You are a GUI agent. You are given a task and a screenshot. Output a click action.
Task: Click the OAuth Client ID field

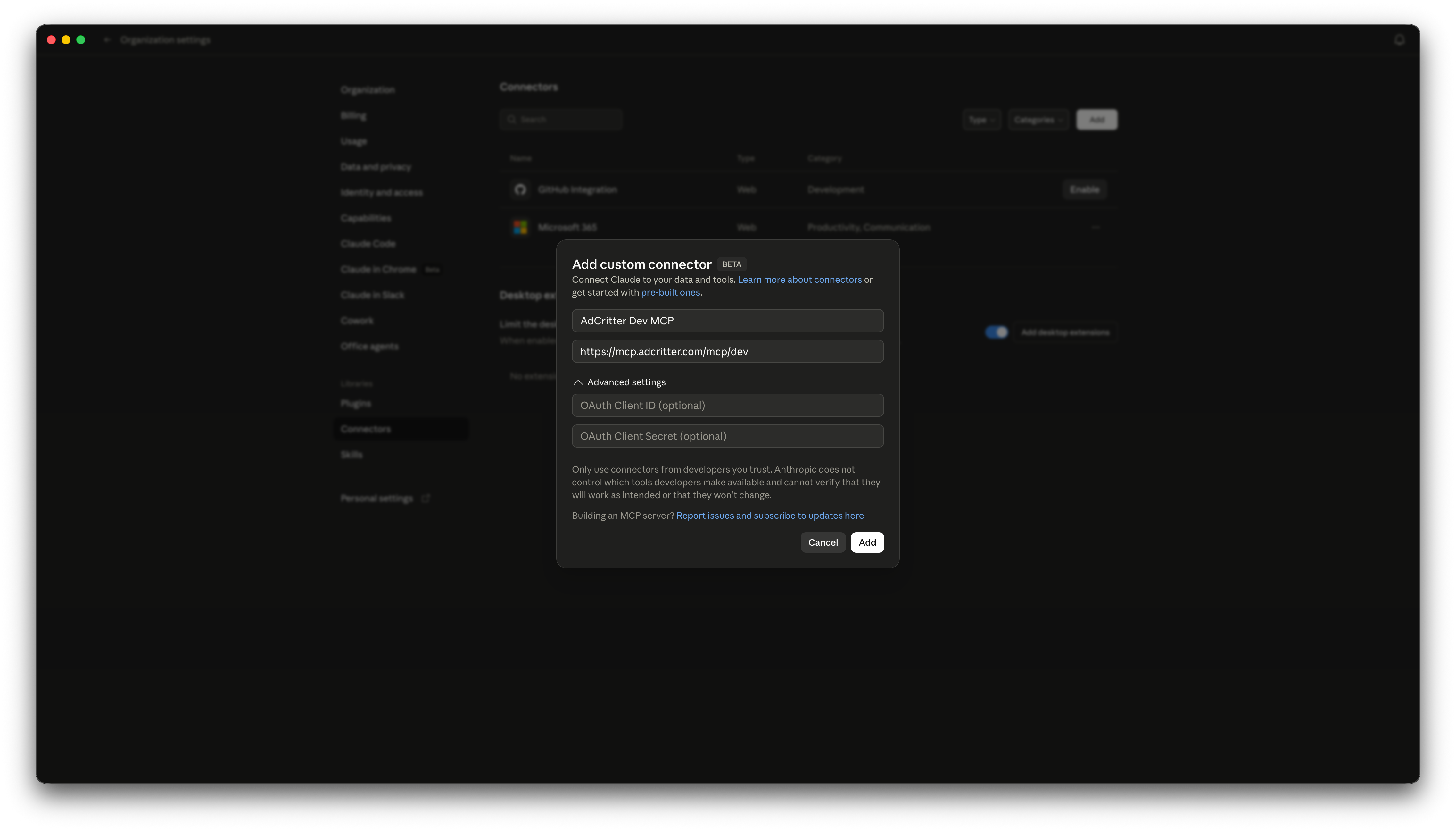click(728, 405)
